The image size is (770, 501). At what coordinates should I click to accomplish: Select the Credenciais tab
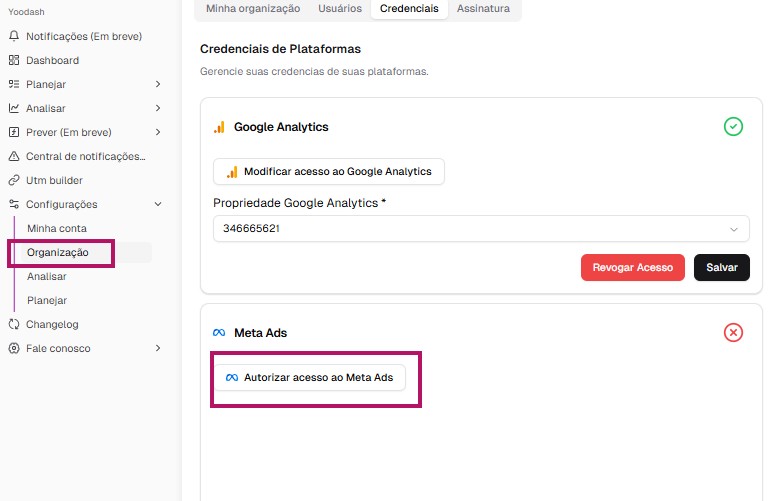(409, 8)
